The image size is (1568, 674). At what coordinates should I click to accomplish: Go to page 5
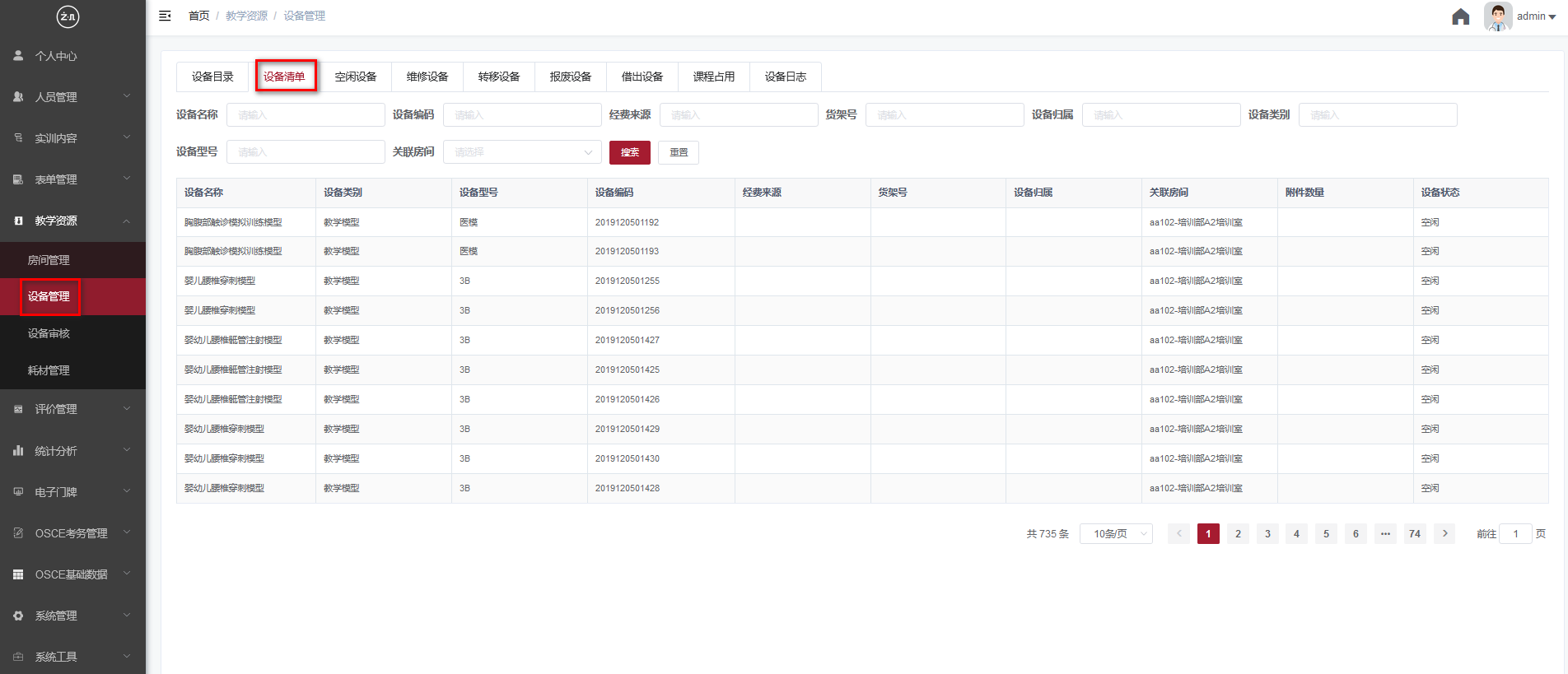pos(1326,533)
